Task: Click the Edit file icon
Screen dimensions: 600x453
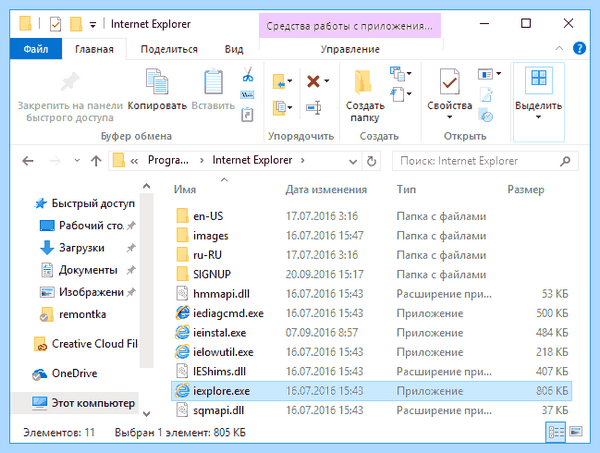Action: point(486,95)
